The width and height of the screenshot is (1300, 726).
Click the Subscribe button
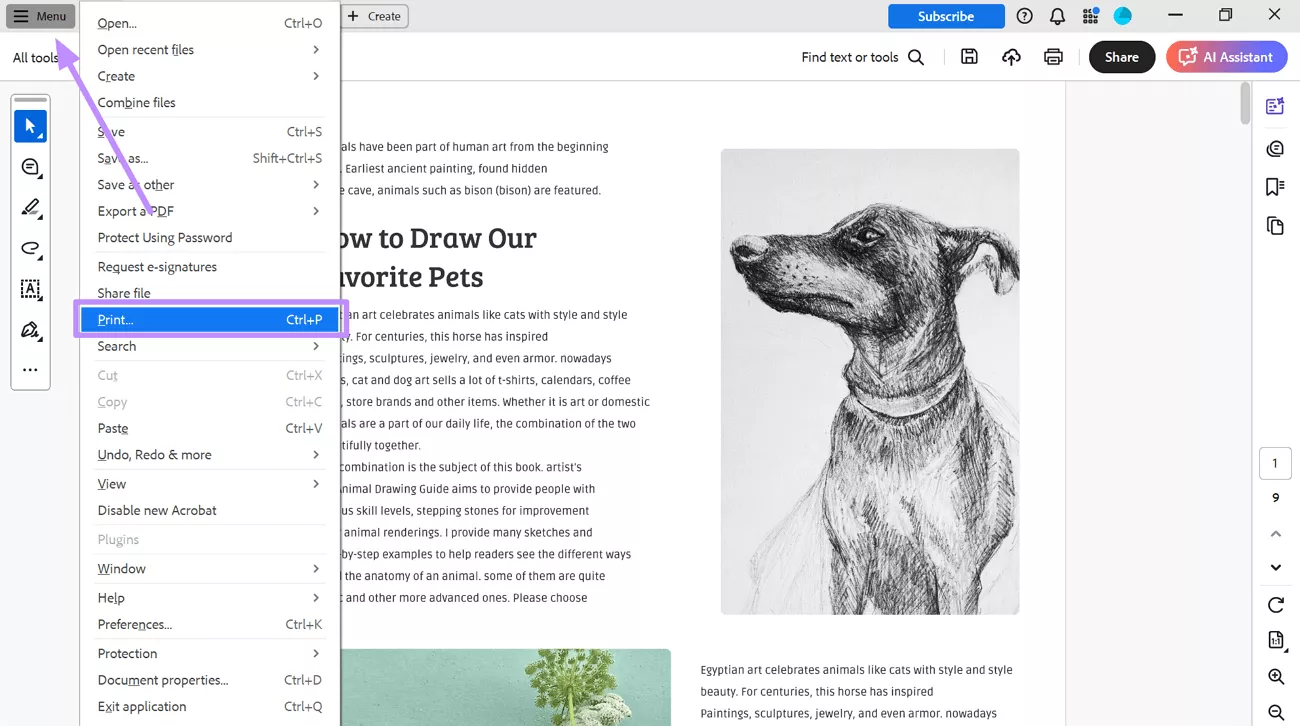coord(945,16)
